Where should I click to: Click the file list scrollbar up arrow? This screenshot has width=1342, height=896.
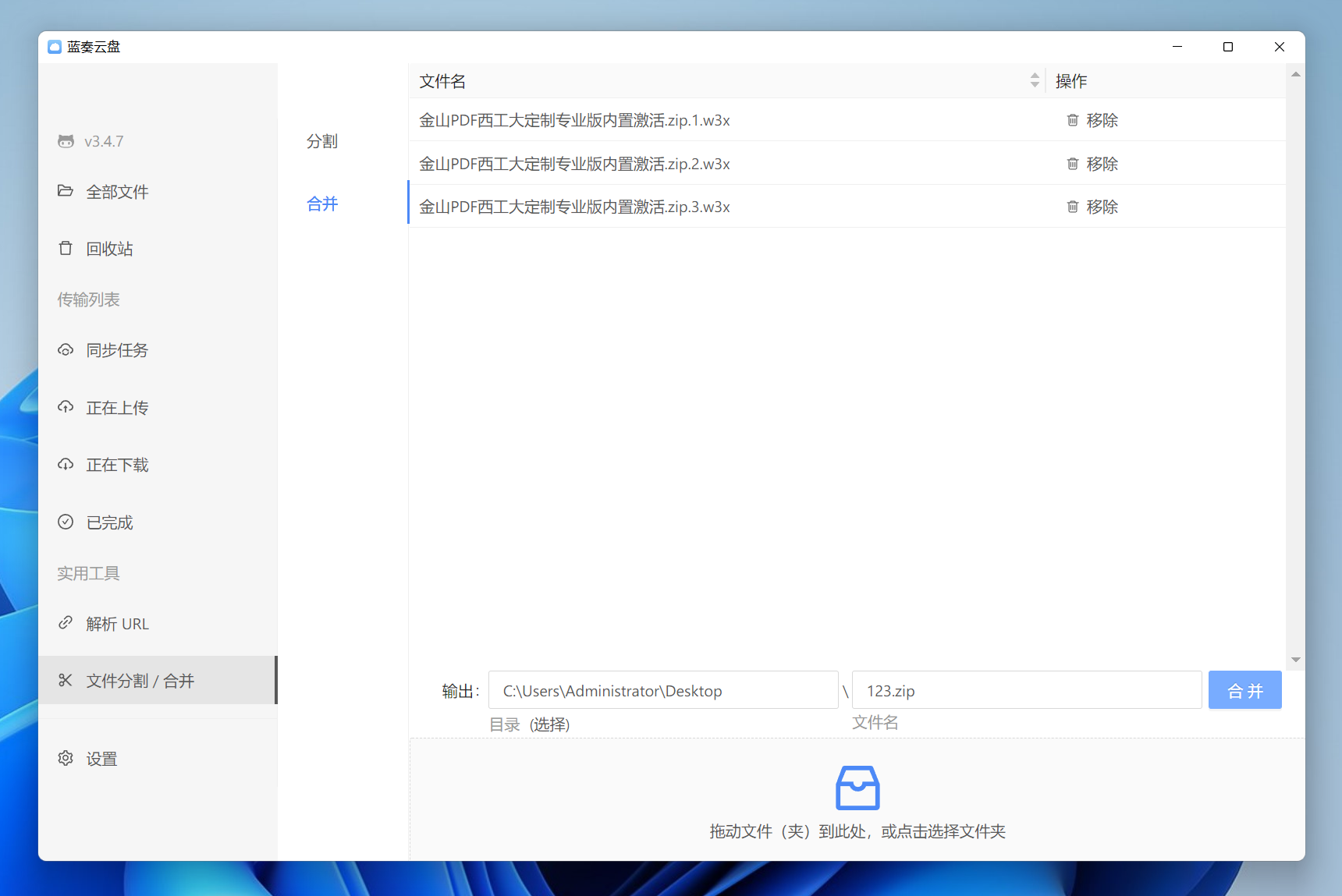coord(1295,74)
